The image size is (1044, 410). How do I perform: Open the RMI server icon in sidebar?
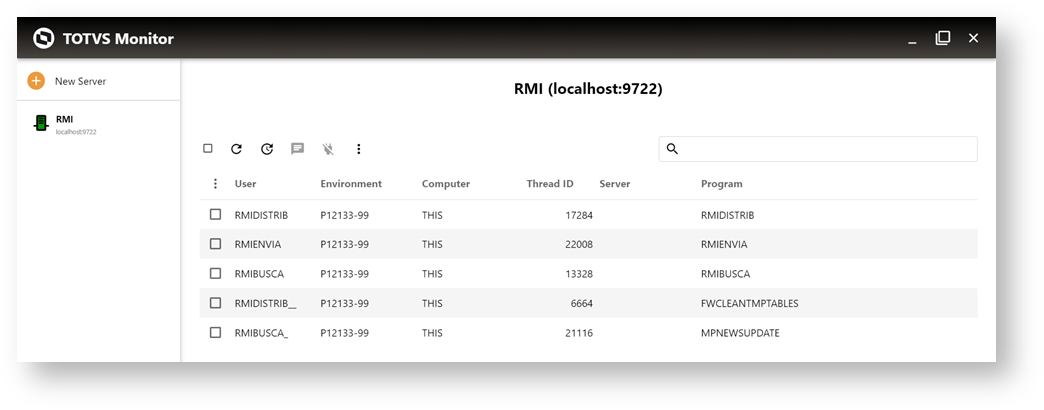coord(41,124)
